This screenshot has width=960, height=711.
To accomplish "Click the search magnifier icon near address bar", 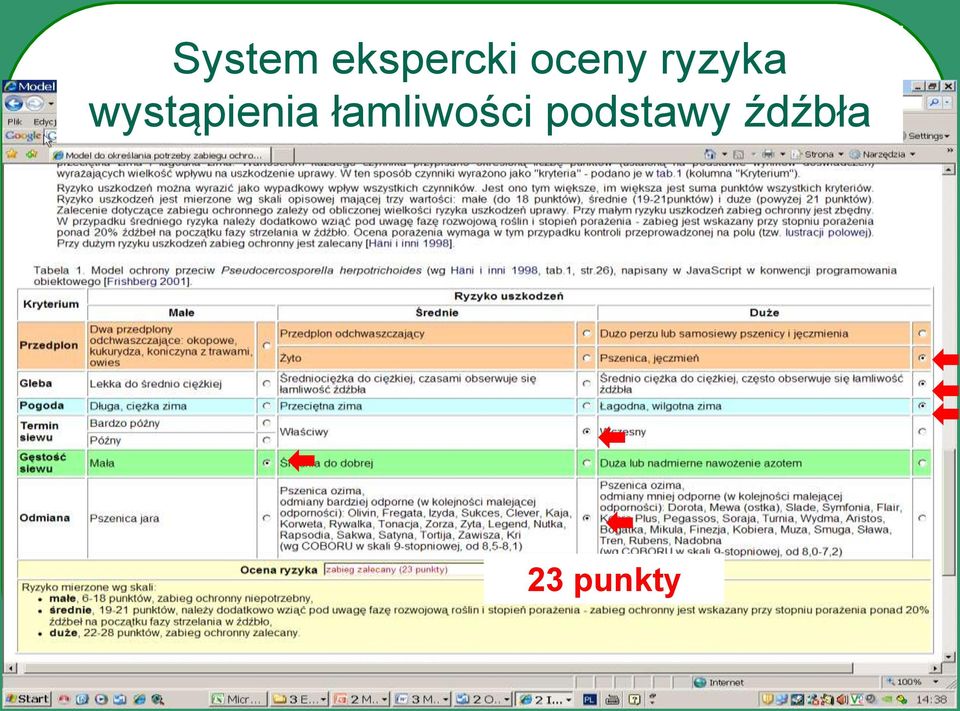I will [934, 102].
